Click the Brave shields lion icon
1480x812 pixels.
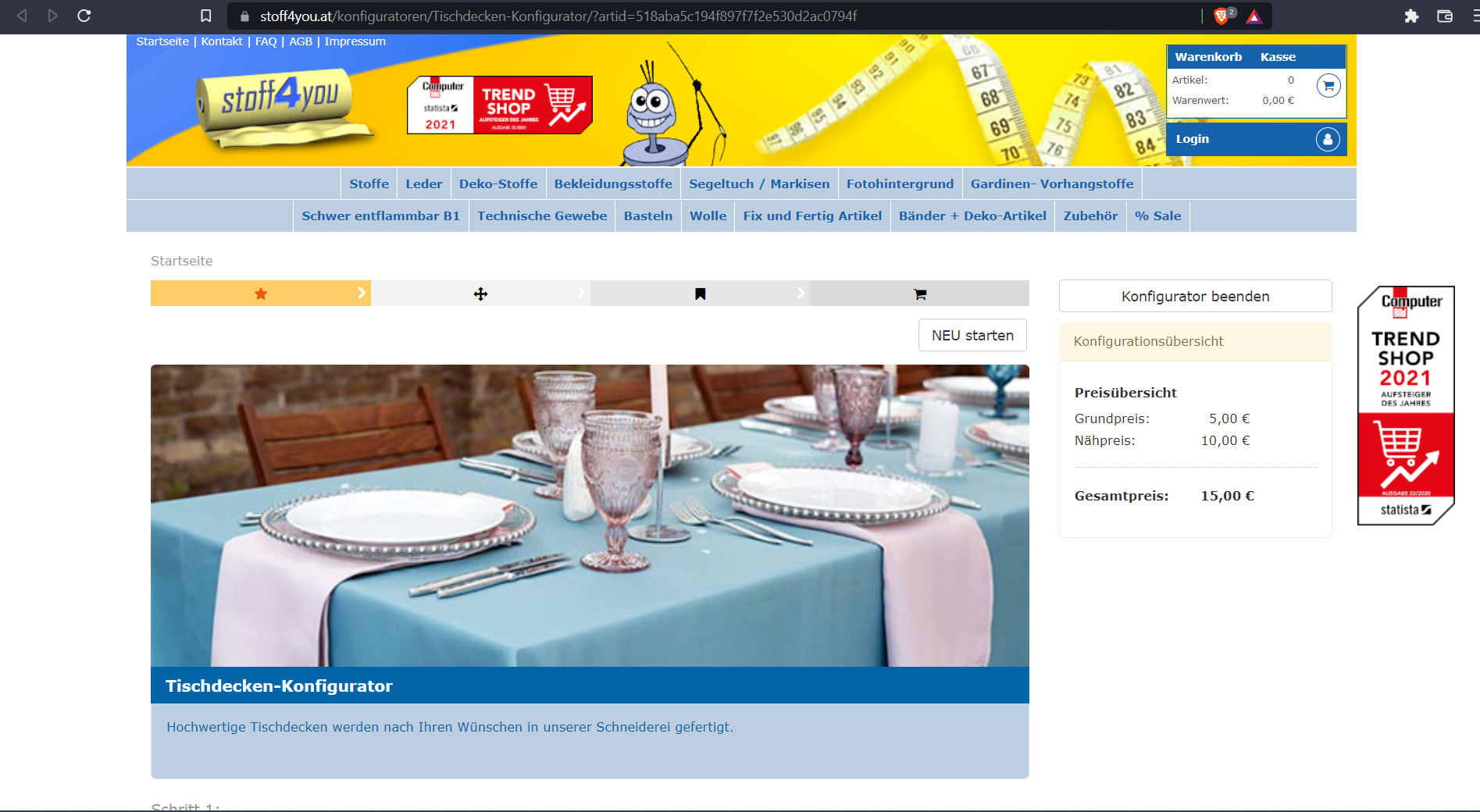pyautogui.click(x=1221, y=16)
